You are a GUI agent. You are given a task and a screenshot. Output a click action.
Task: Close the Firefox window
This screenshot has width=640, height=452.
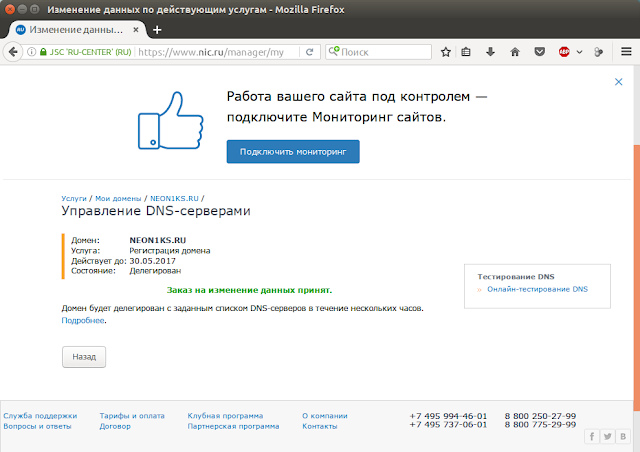[x=10, y=9]
